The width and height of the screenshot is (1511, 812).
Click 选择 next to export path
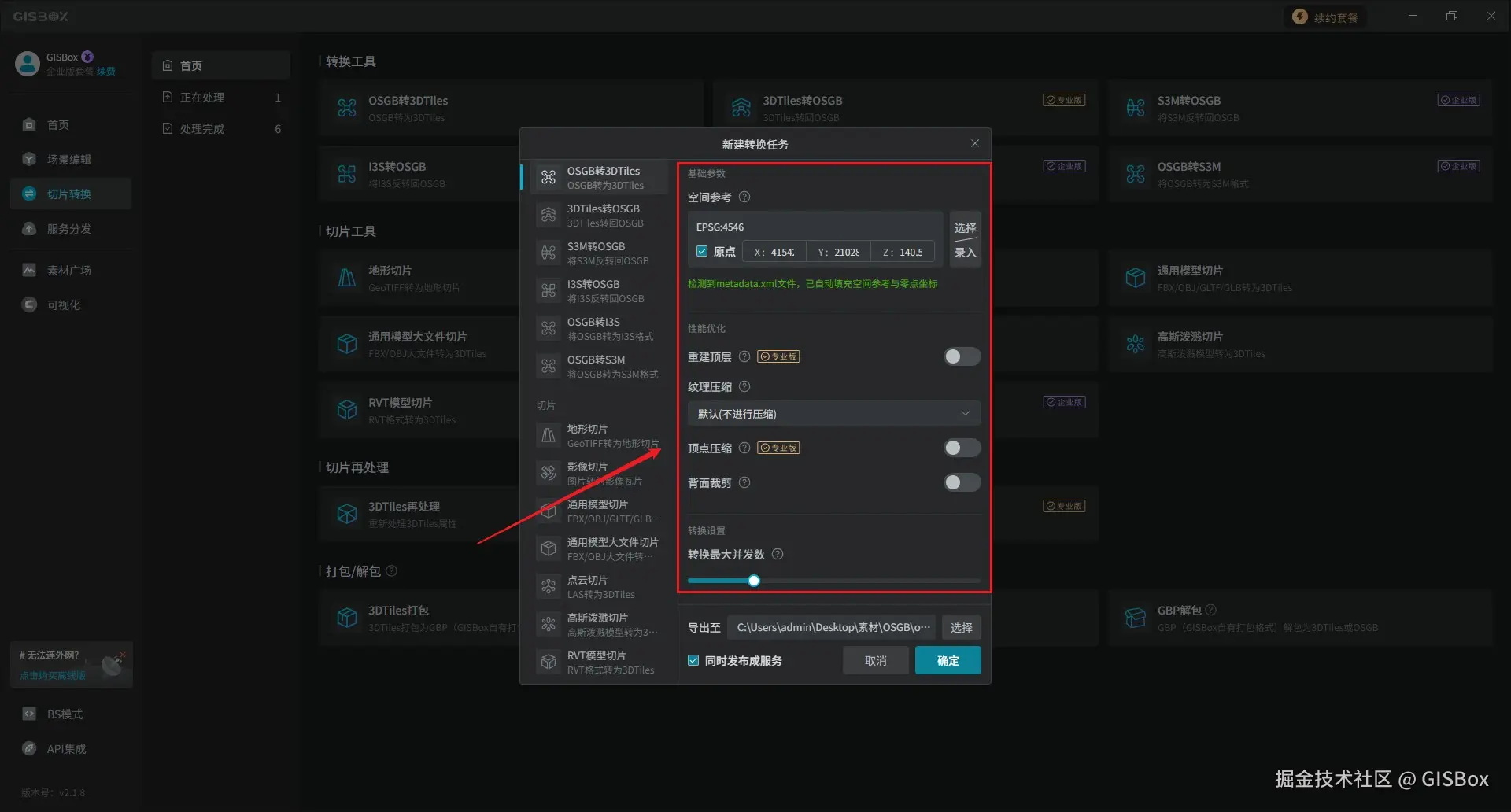tap(961, 627)
